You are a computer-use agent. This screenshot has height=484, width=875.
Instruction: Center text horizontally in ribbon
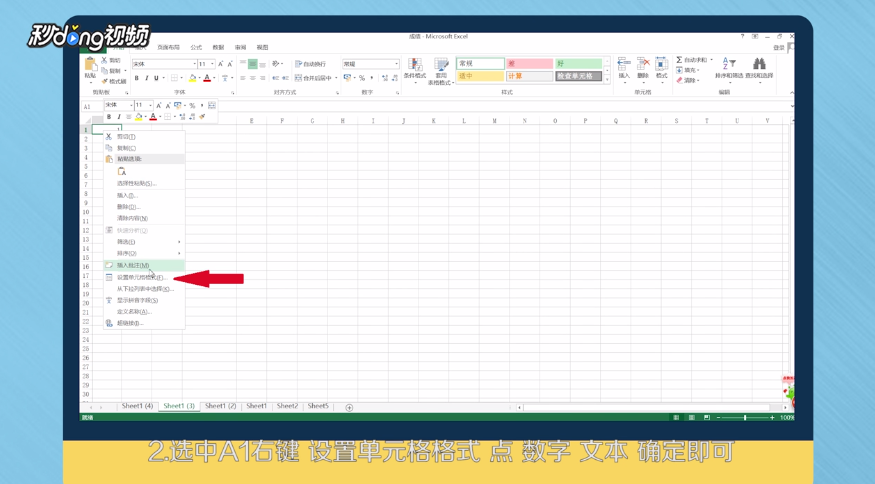253,78
